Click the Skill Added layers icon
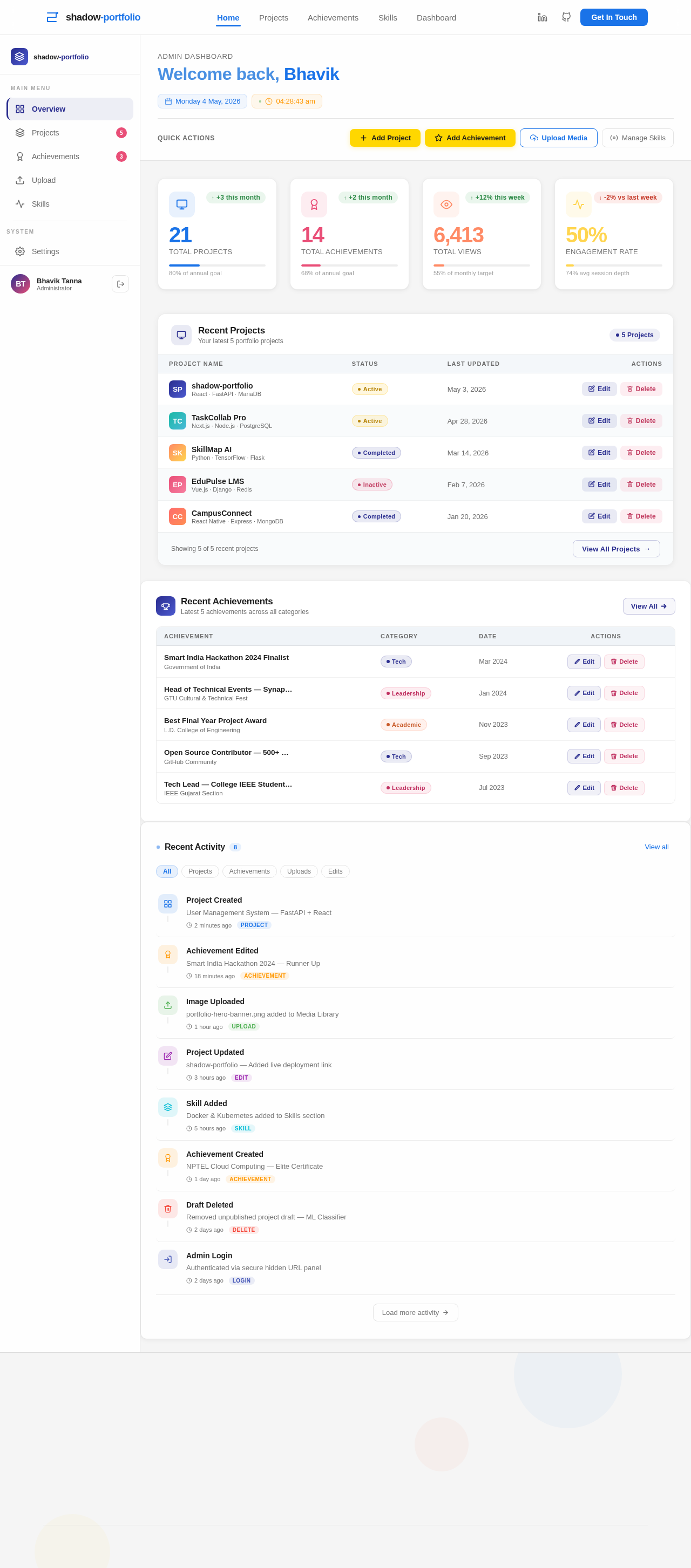The width and height of the screenshot is (691, 1568). pyautogui.click(x=168, y=1107)
